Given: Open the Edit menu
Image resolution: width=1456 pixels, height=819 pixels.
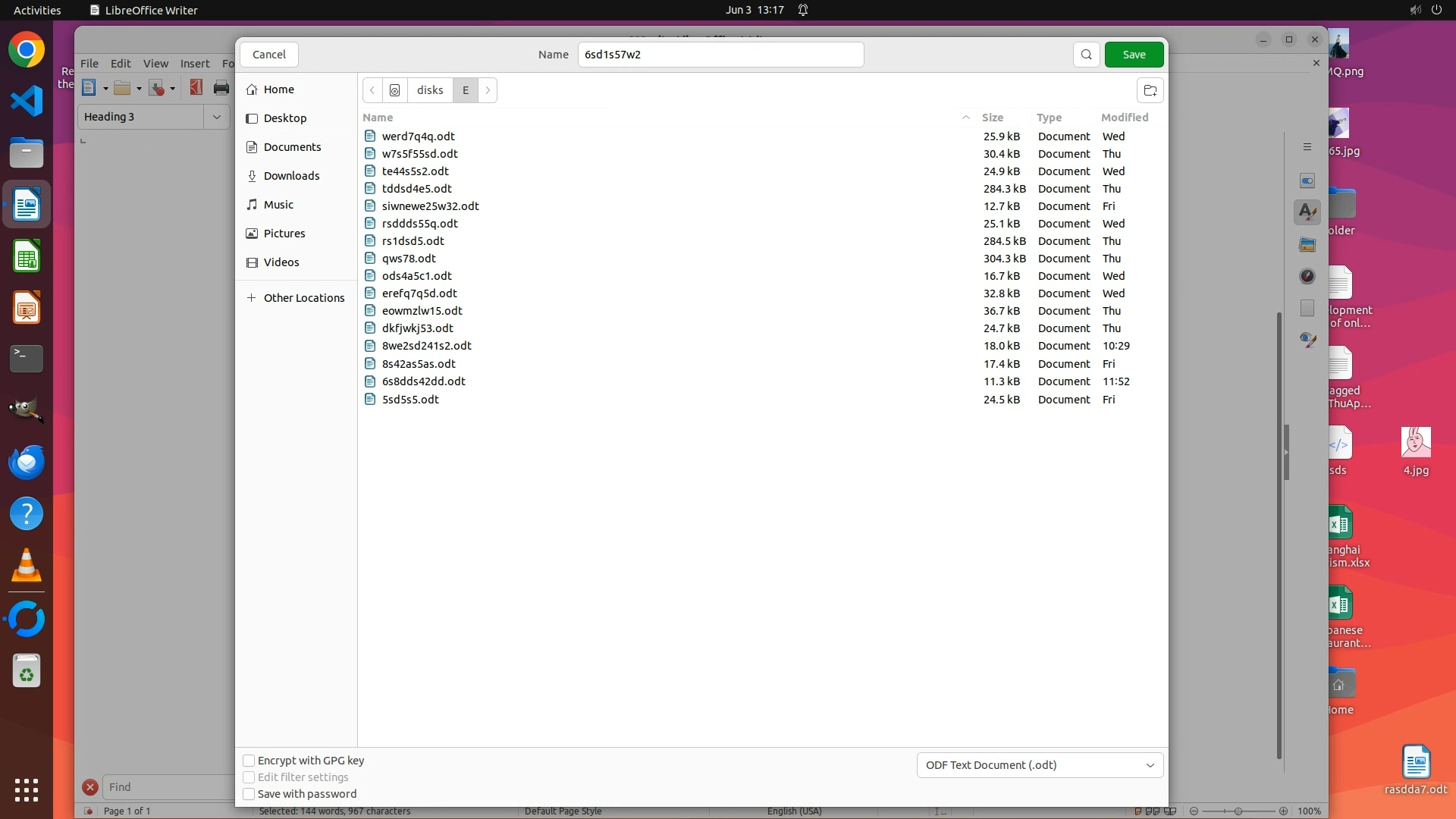Looking at the screenshot, I should point(121,64).
